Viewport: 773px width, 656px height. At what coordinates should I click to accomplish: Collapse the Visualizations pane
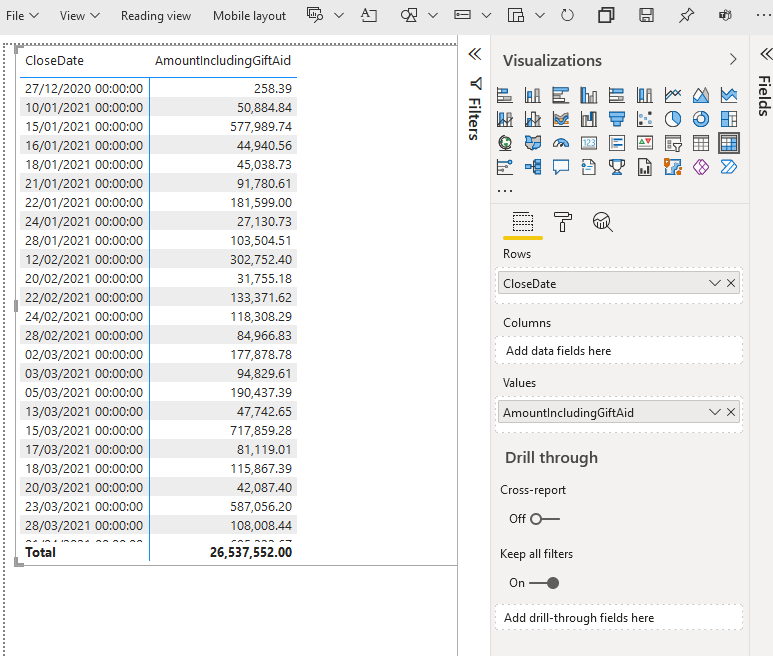[x=733, y=60]
